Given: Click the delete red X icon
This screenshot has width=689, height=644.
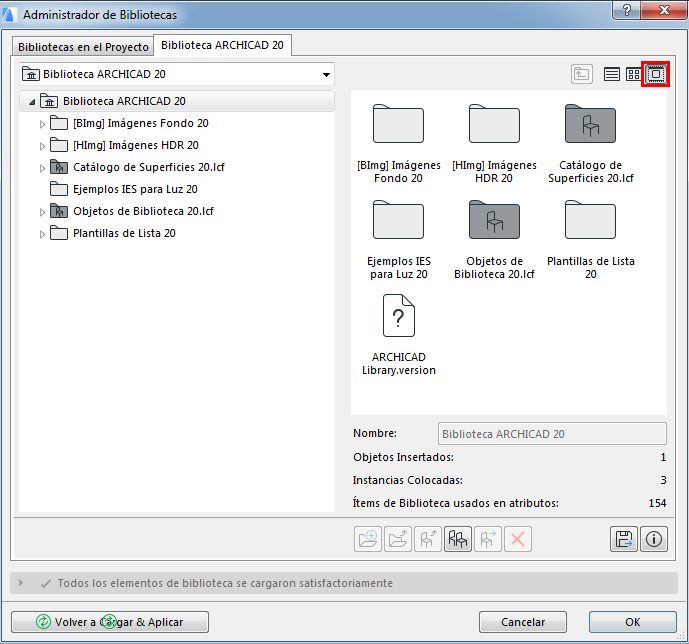Looking at the screenshot, I should click(x=518, y=539).
